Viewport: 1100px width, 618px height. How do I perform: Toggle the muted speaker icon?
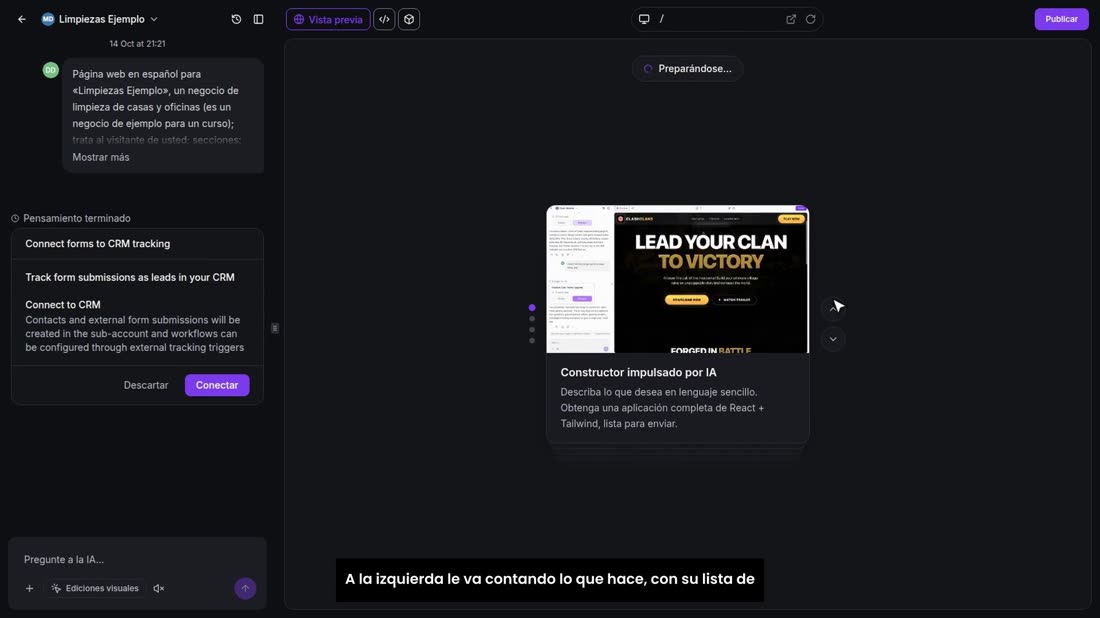click(159, 589)
